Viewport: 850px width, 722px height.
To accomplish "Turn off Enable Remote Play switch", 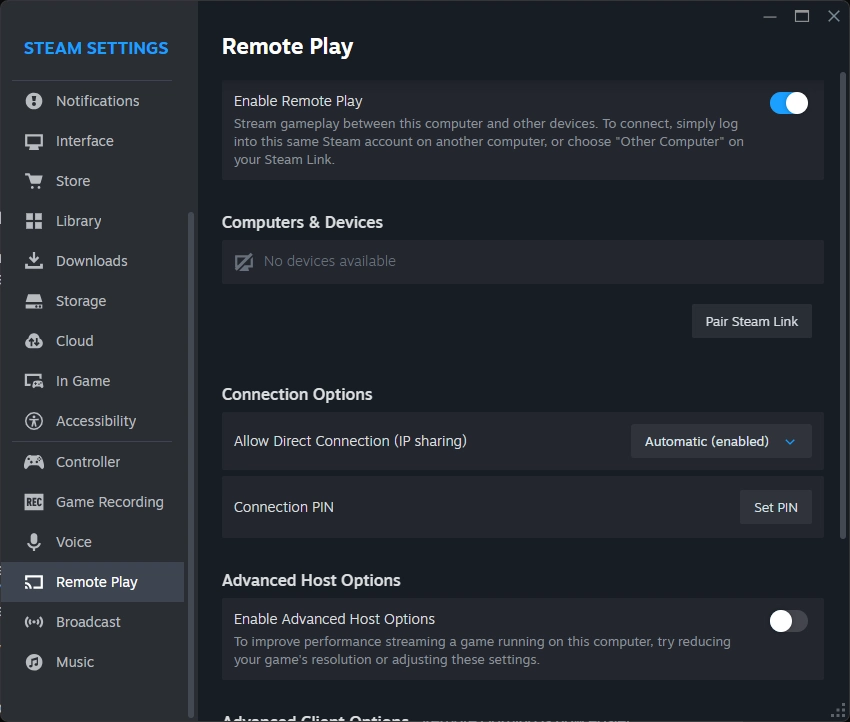I will click(789, 103).
